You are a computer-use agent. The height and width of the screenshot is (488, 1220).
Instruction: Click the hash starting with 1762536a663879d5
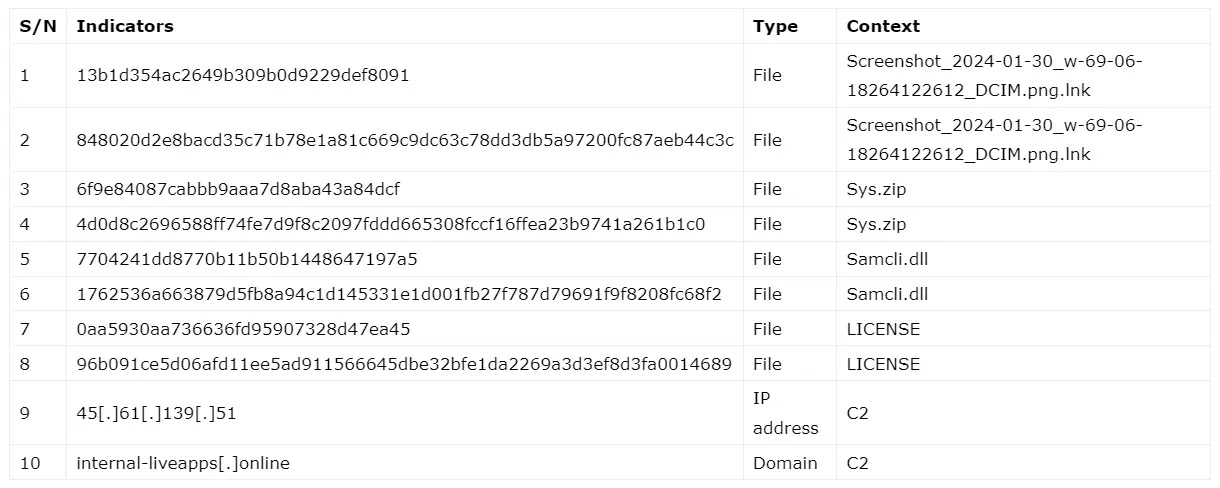pyautogui.click(x=399, y=294)
